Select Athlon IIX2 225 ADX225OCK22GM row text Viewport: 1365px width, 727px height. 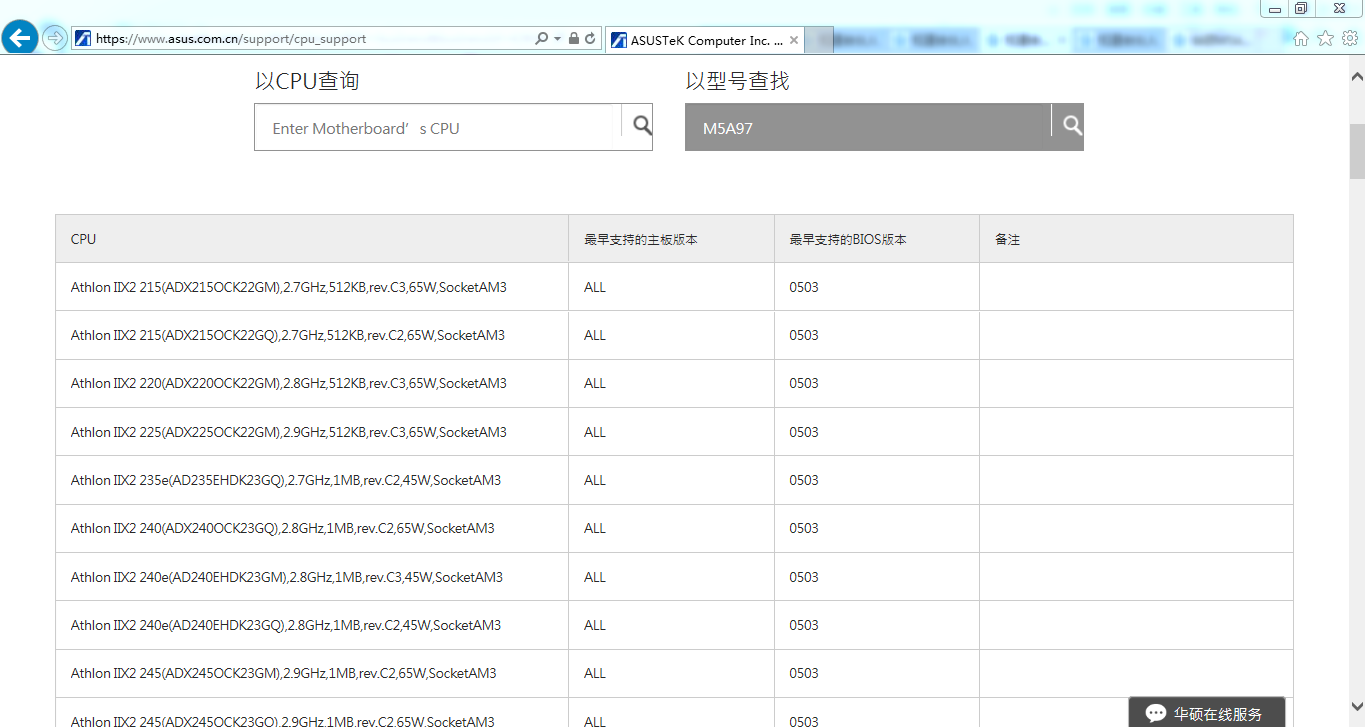[x=289, y=432]
